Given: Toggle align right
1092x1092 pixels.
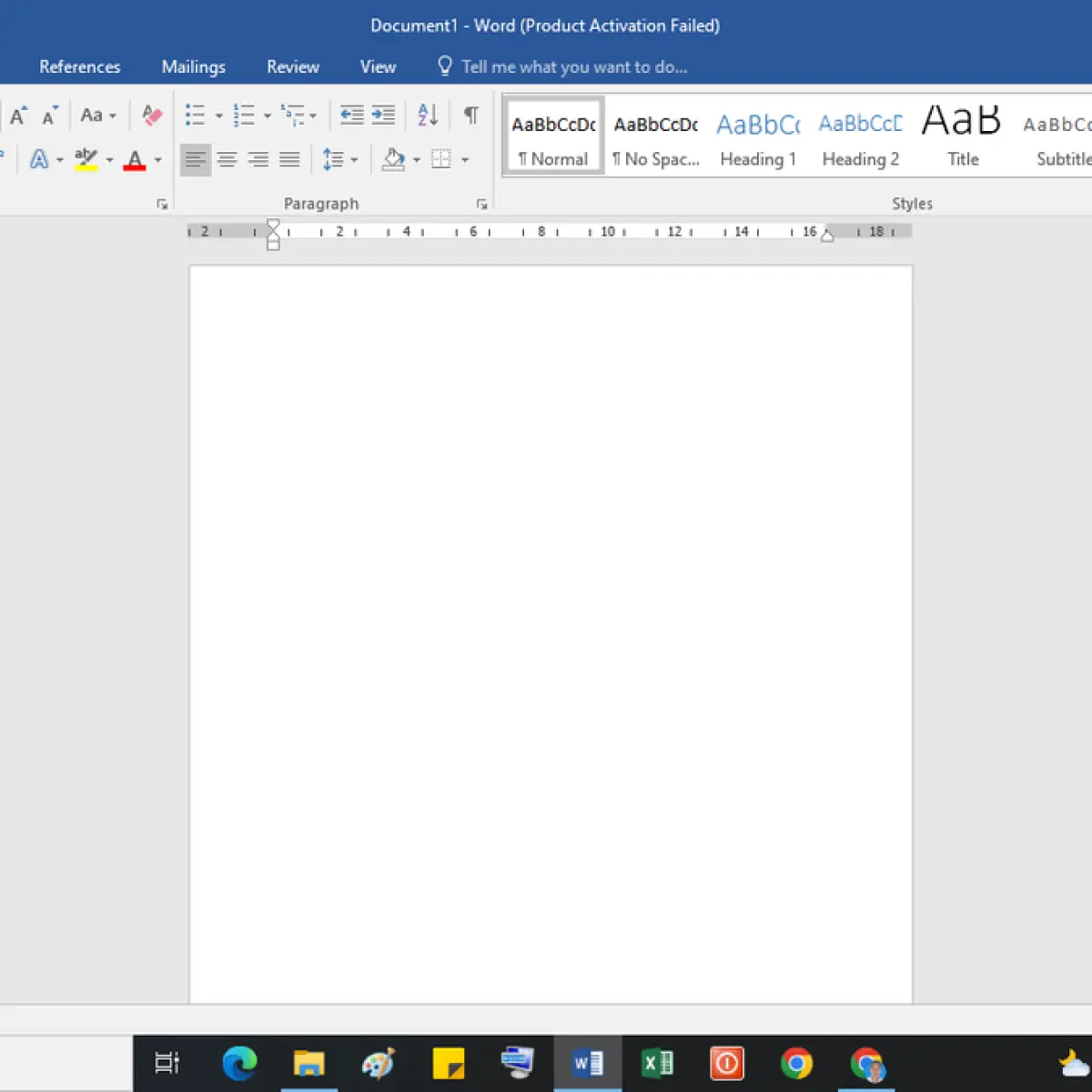Looking at the screenshot, I should 258,160.
